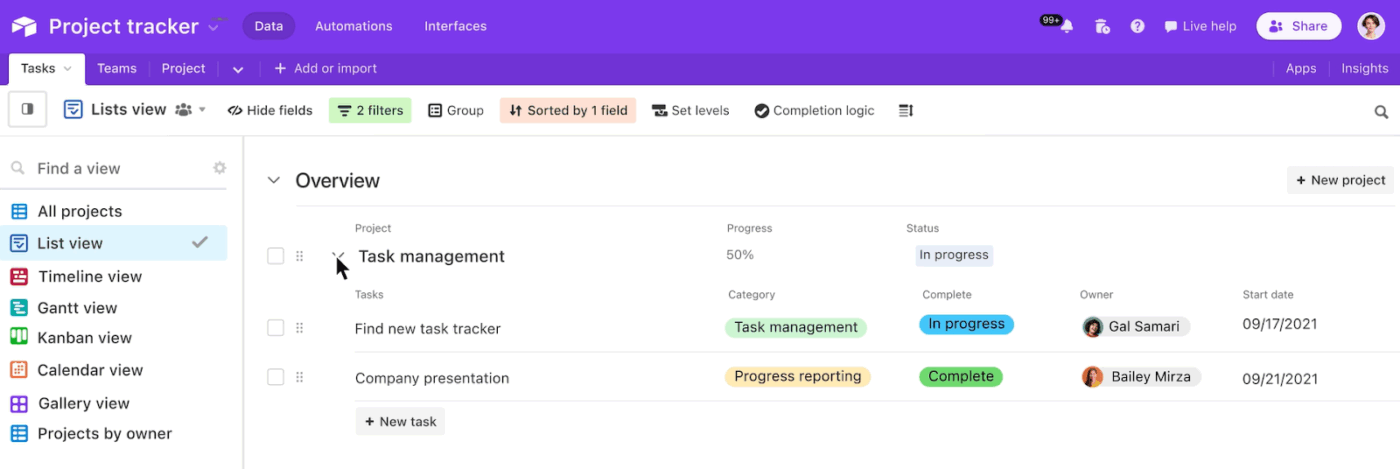Focus the Find a view search field

tap(118, 168)
